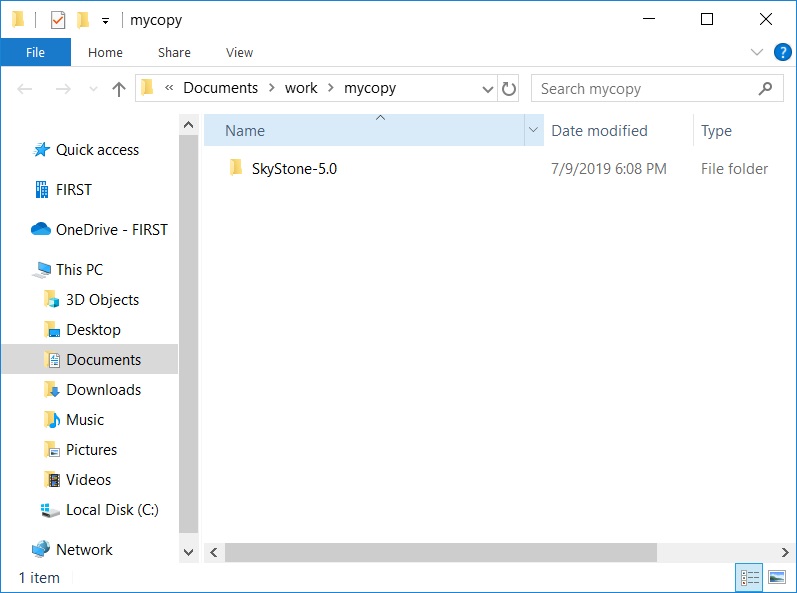This screenshot has width=797, height=593.
Task: Click the Properties checkmark icon in title bar
Action: 58,20
